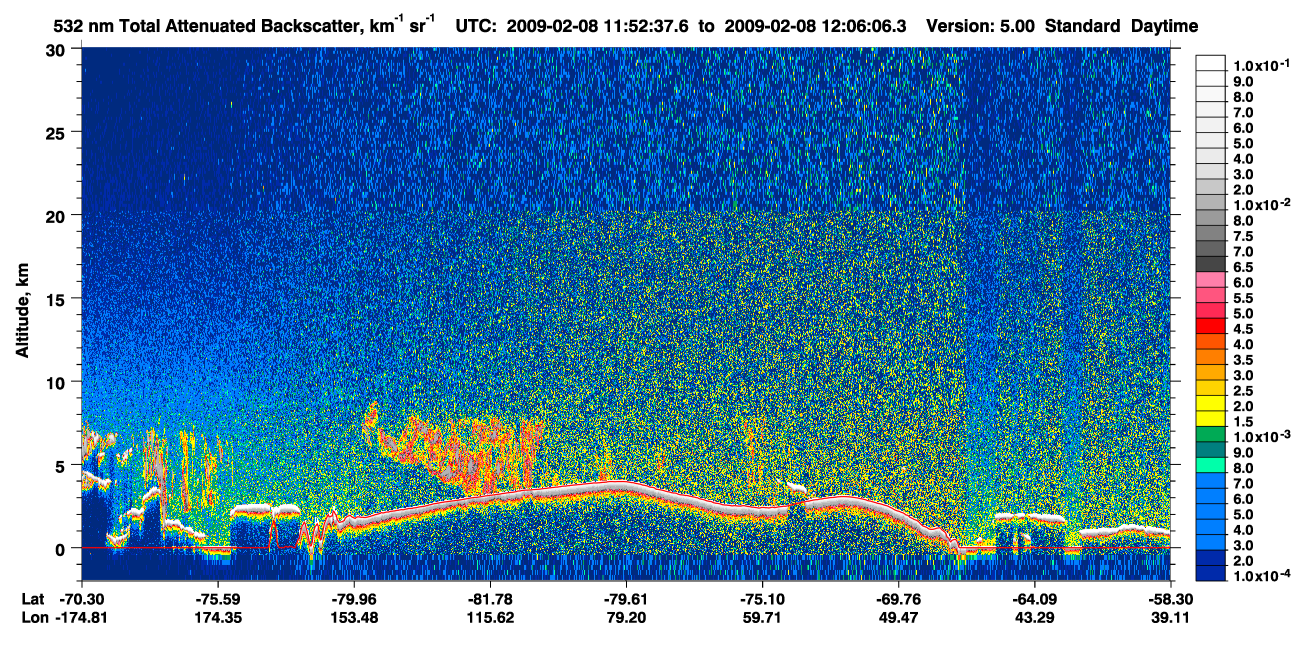Click latitude value '-79.96'
This screenshot has width=1300, height=667.
click(x=354, y=599)
